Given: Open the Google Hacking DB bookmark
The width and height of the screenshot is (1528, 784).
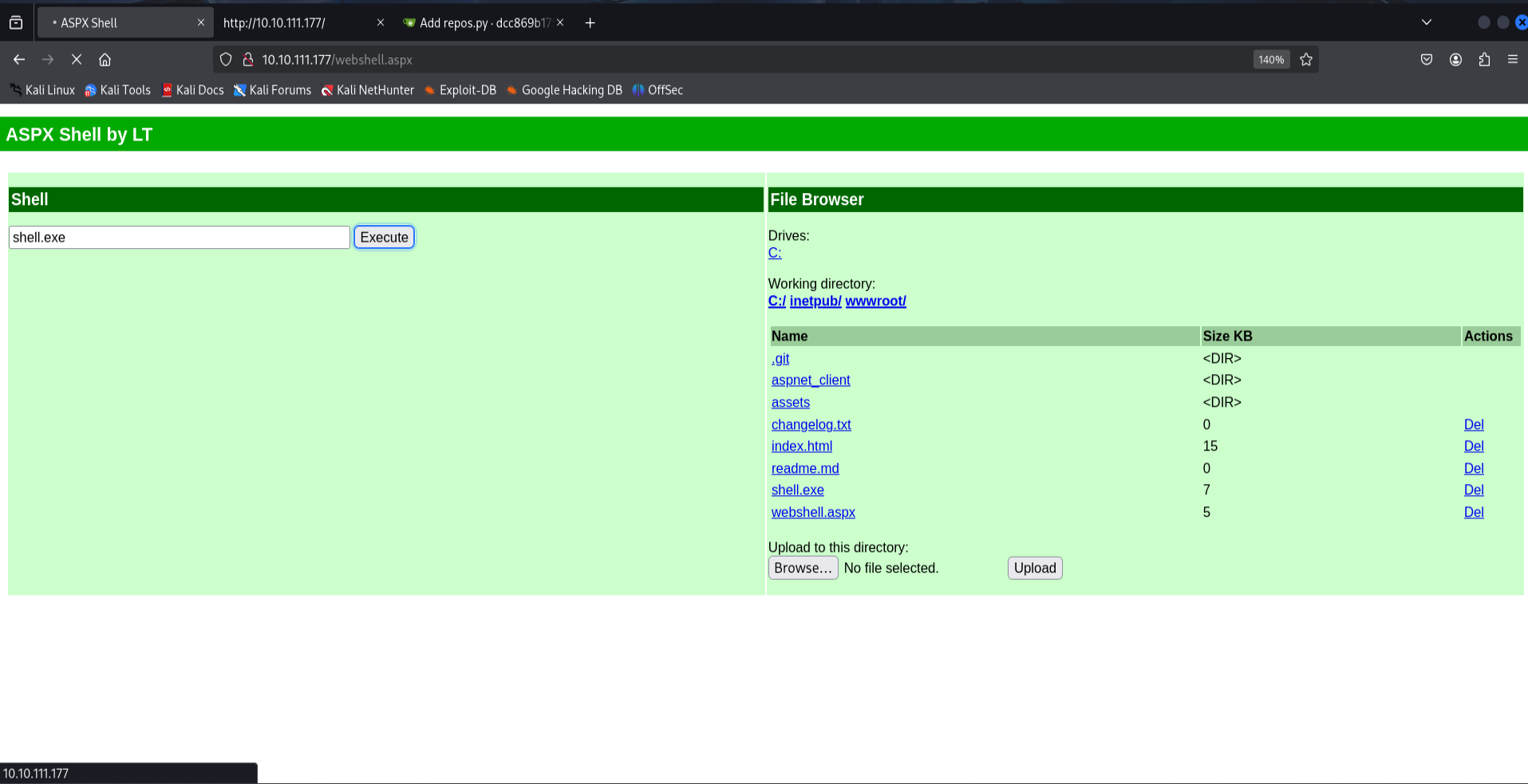Looking at the screenshot, I should point(563,90).
